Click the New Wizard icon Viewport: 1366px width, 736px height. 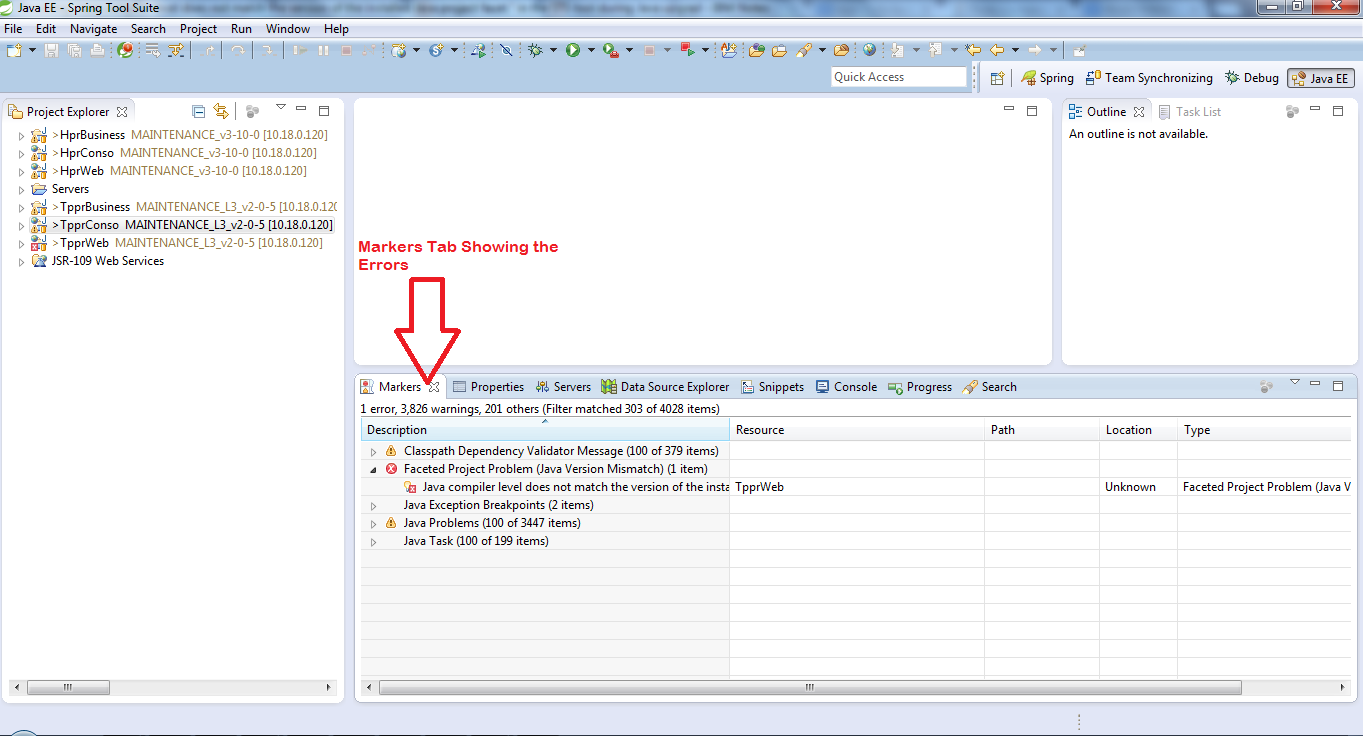12,49
